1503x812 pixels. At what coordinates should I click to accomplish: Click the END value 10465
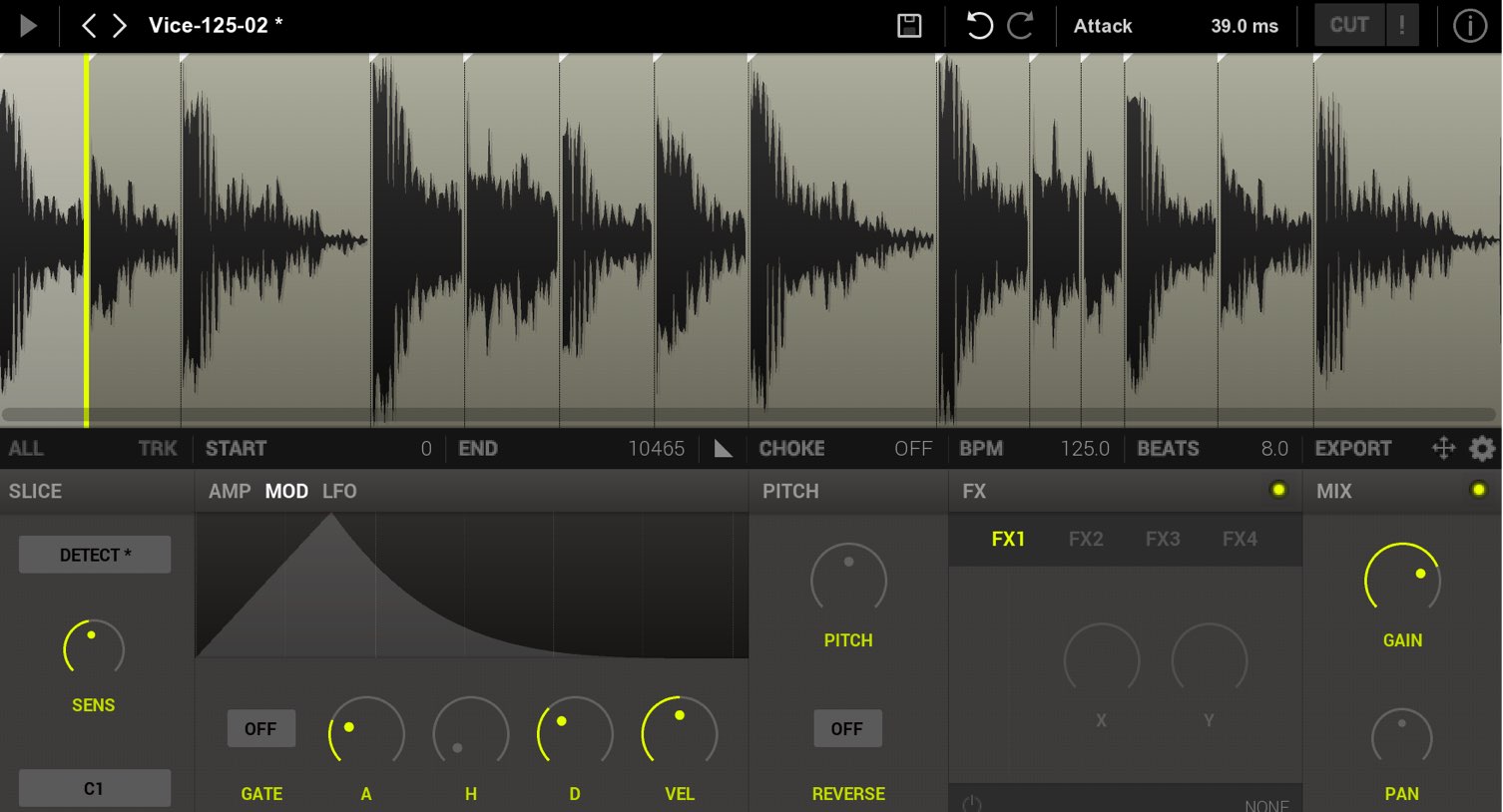[x=656, y=449]
